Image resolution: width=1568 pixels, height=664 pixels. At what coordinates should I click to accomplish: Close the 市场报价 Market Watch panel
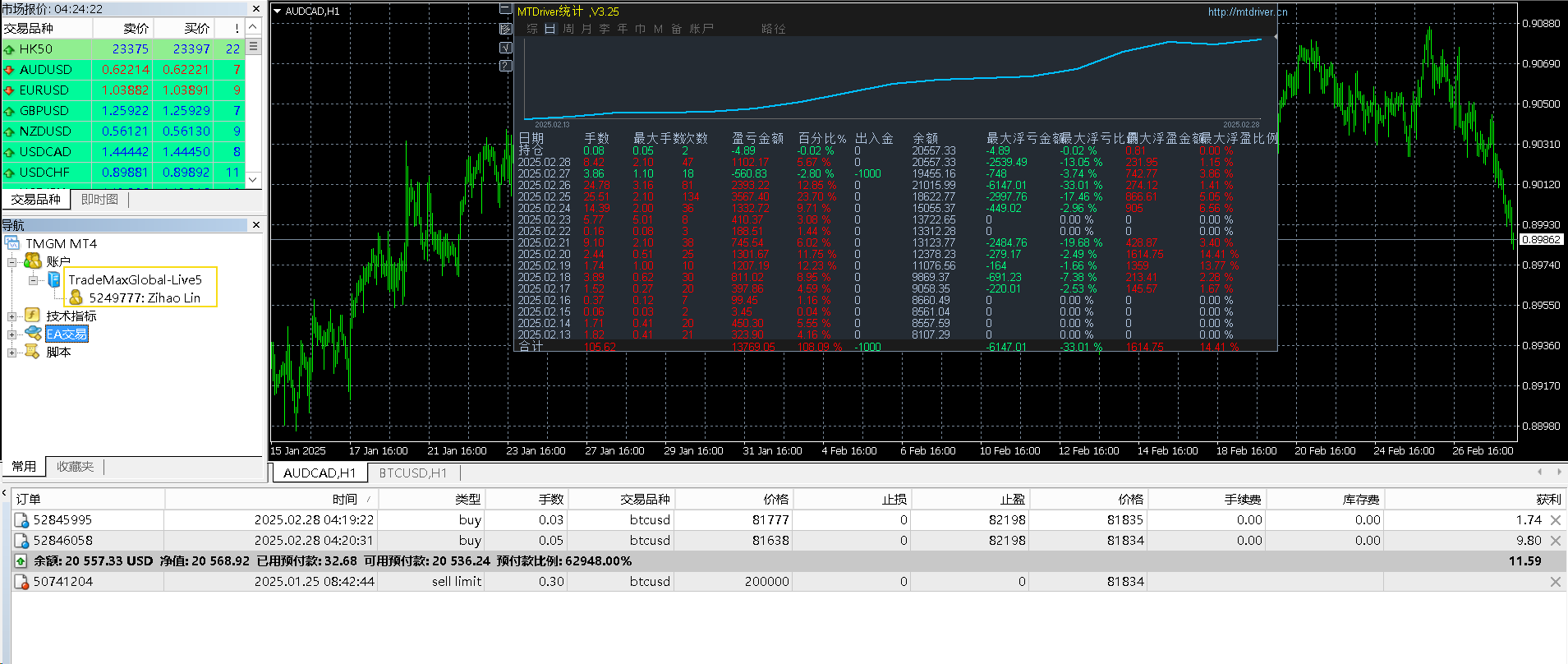[256, 9]
